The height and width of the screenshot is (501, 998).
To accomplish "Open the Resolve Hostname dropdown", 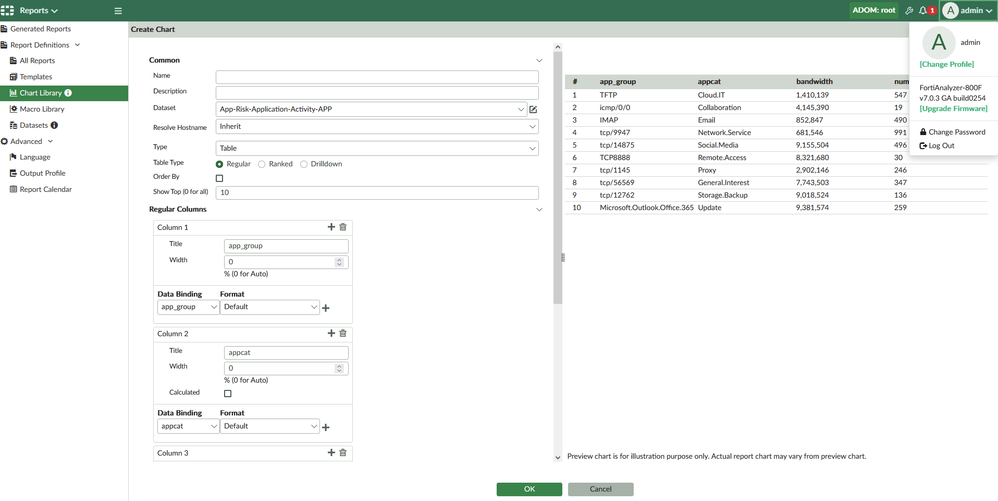I will click(x=377, y=127).
